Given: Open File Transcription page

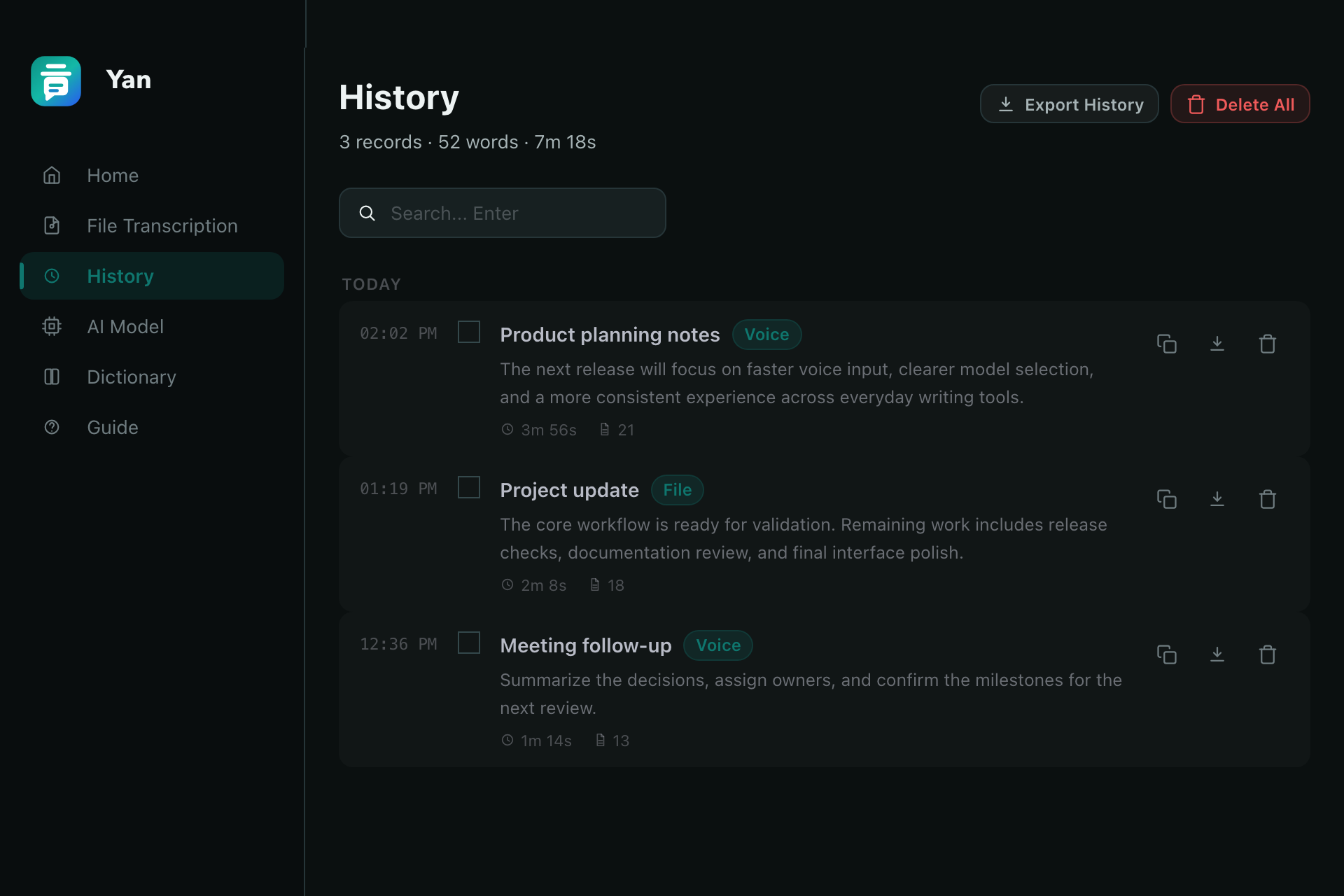Looking at the screenshot, I should coord(152,225).
